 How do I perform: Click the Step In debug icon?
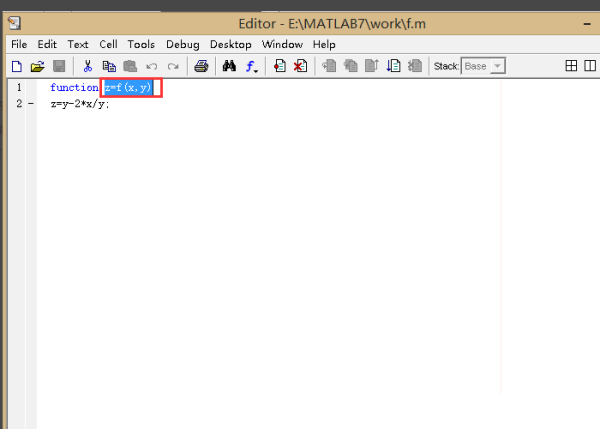point(351,66)
